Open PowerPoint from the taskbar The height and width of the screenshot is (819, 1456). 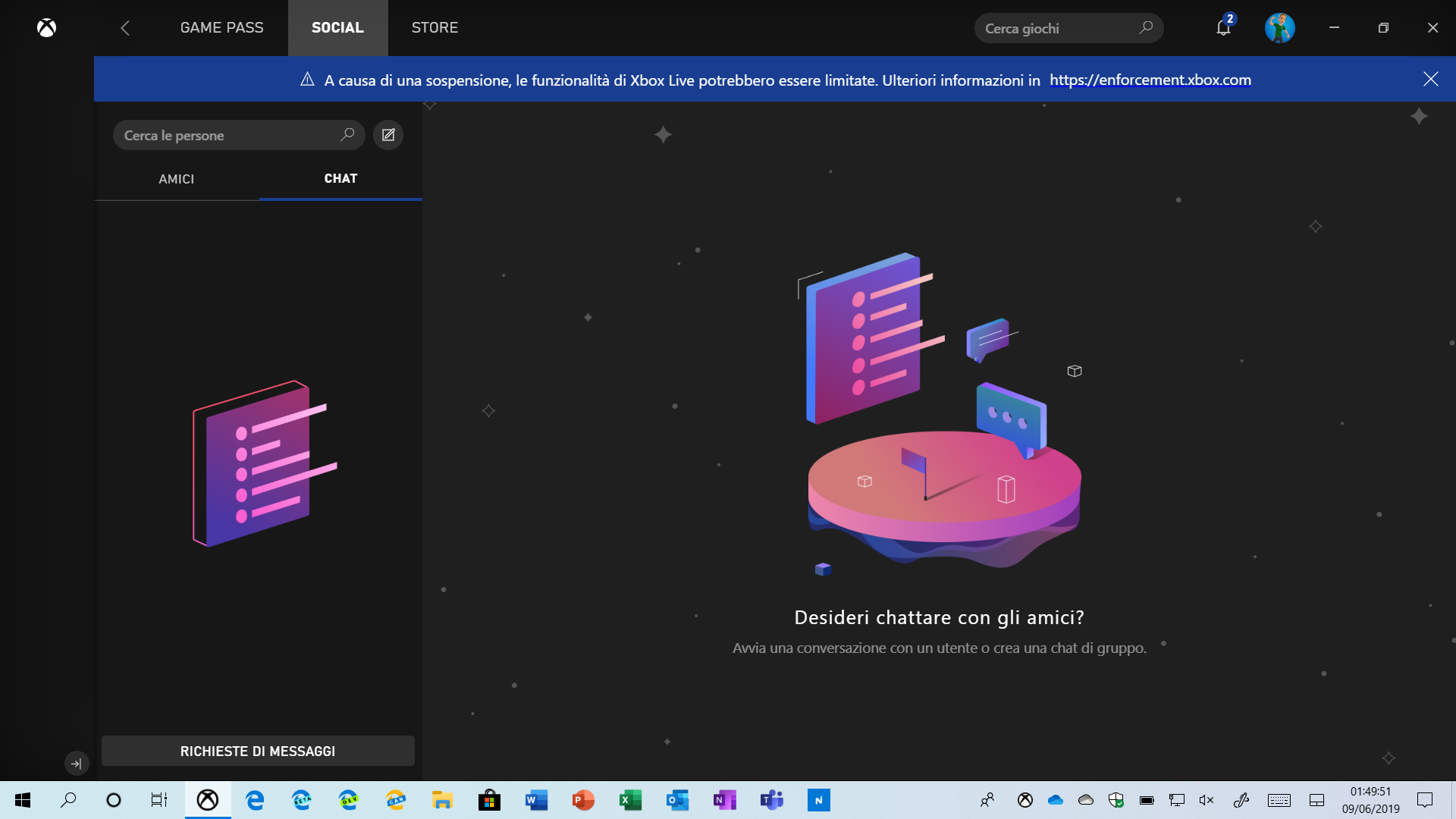[583, 800]
